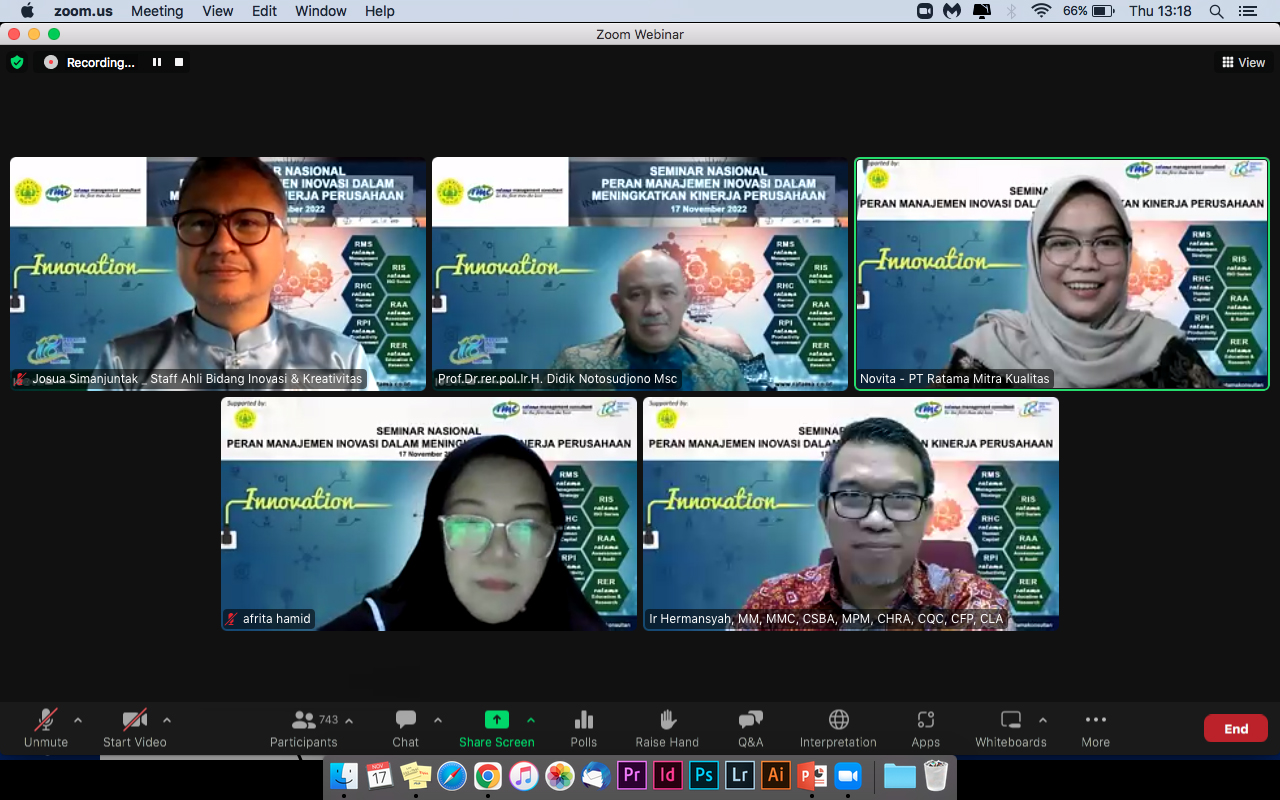Click the Unmute microphone icon
Image resolution: width=1280 pixels, height=800 pixels.
[46, 719]
